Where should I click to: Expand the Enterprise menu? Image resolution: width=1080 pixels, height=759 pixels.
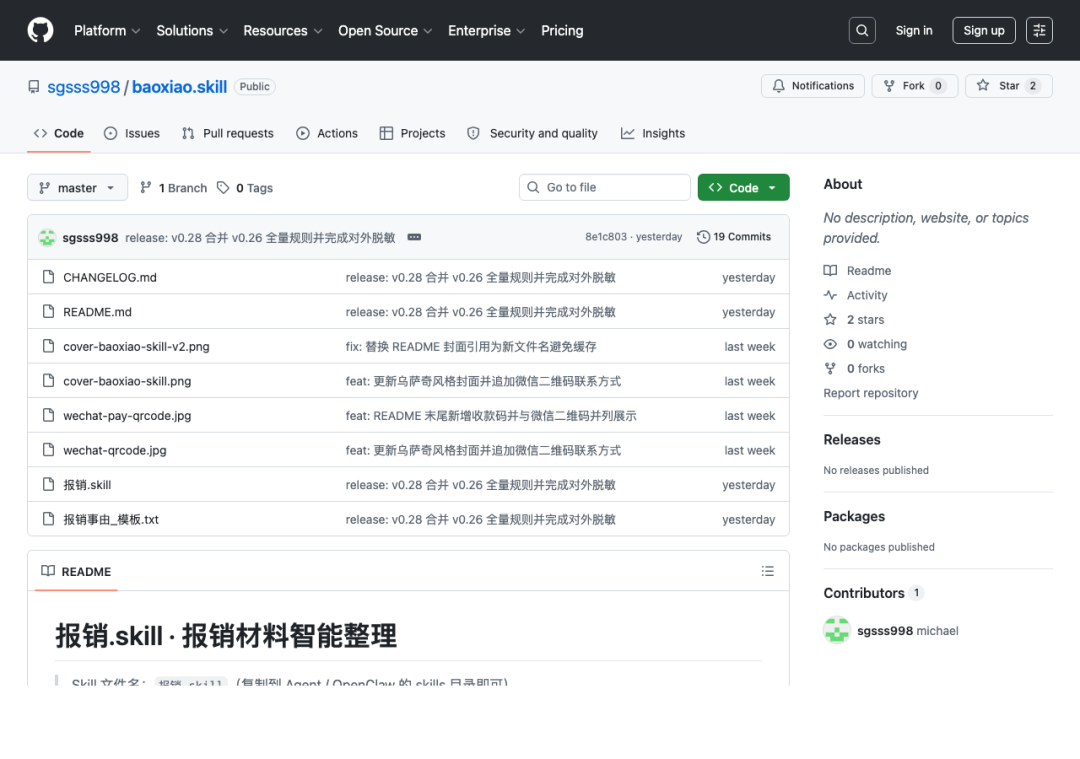click(486, 30)
